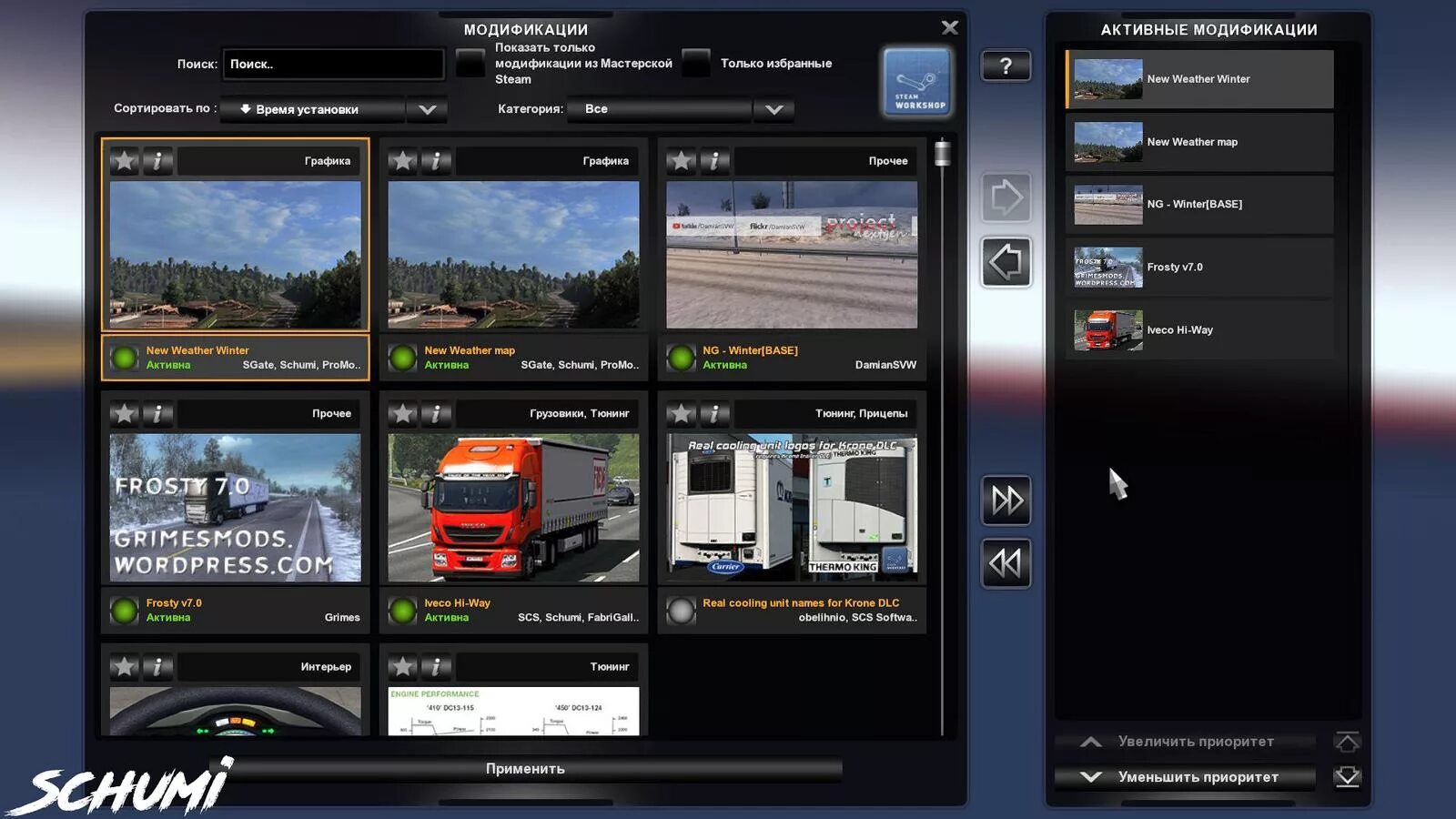Favorite star on Frosty v7.0 card
This screenshot has height=819, width=1456.
(125, 414)
